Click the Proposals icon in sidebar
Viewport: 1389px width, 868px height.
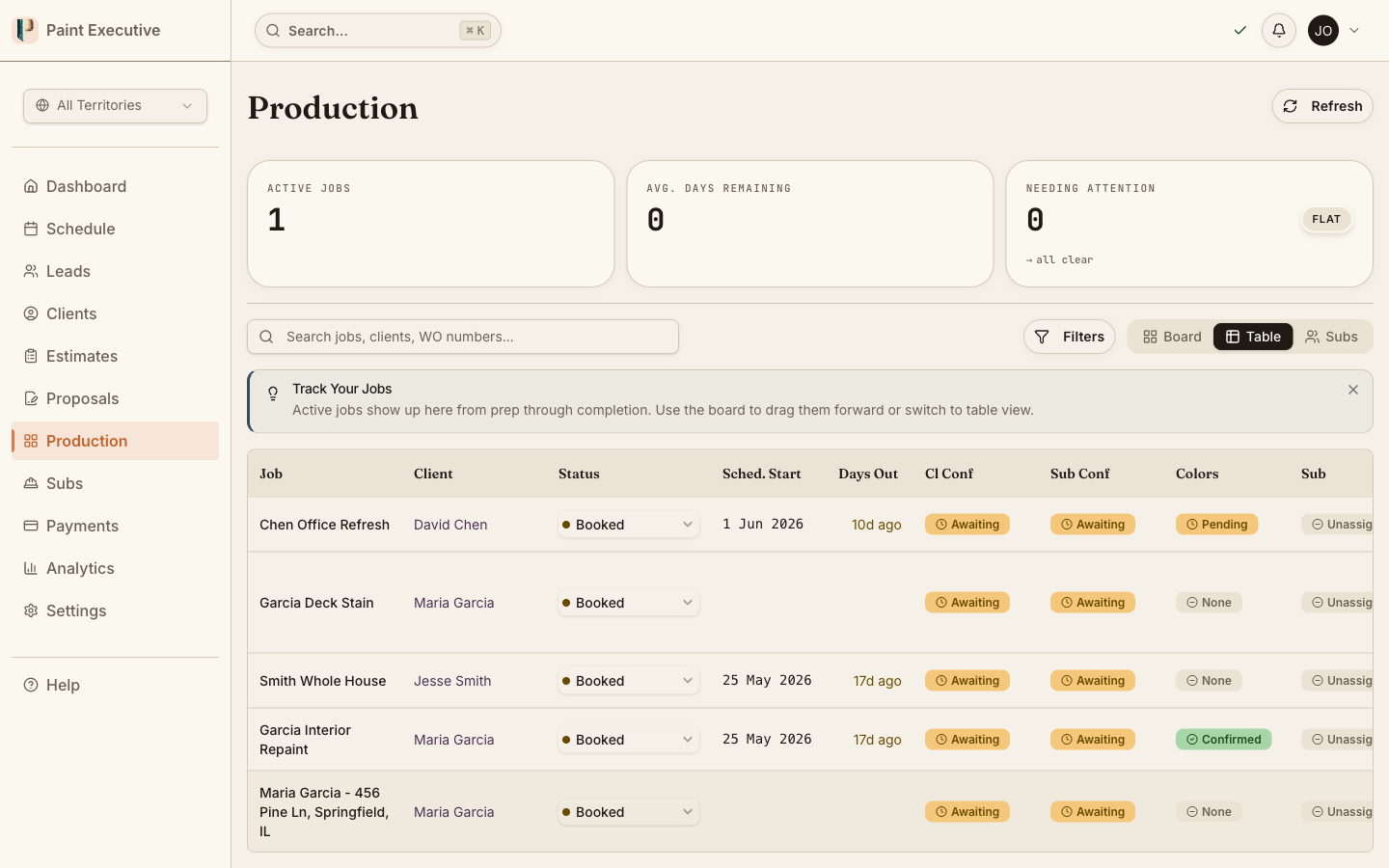pyautogui.click(x=31, y=398)
